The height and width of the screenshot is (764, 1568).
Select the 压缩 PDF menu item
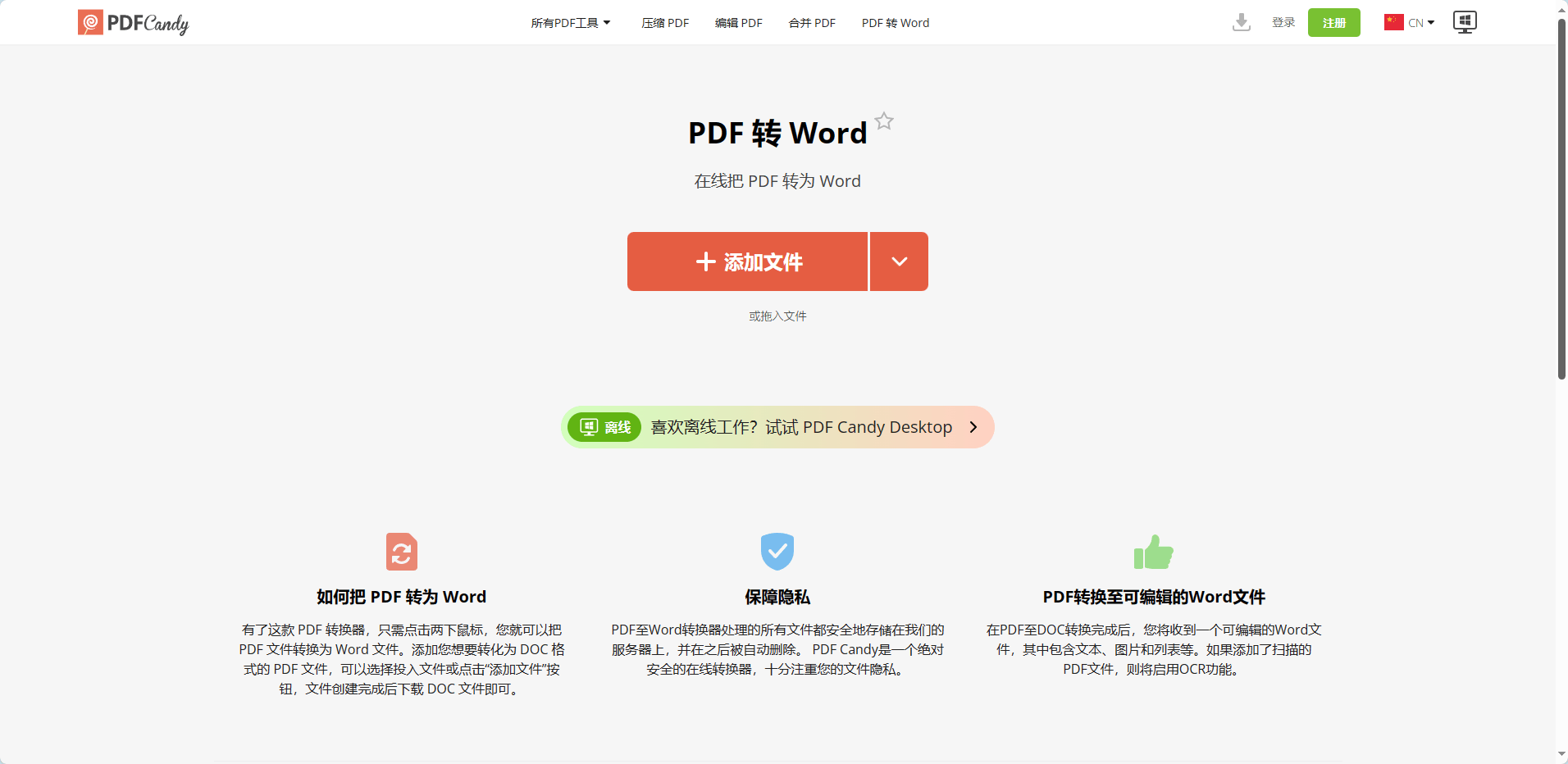click(664, 22)
